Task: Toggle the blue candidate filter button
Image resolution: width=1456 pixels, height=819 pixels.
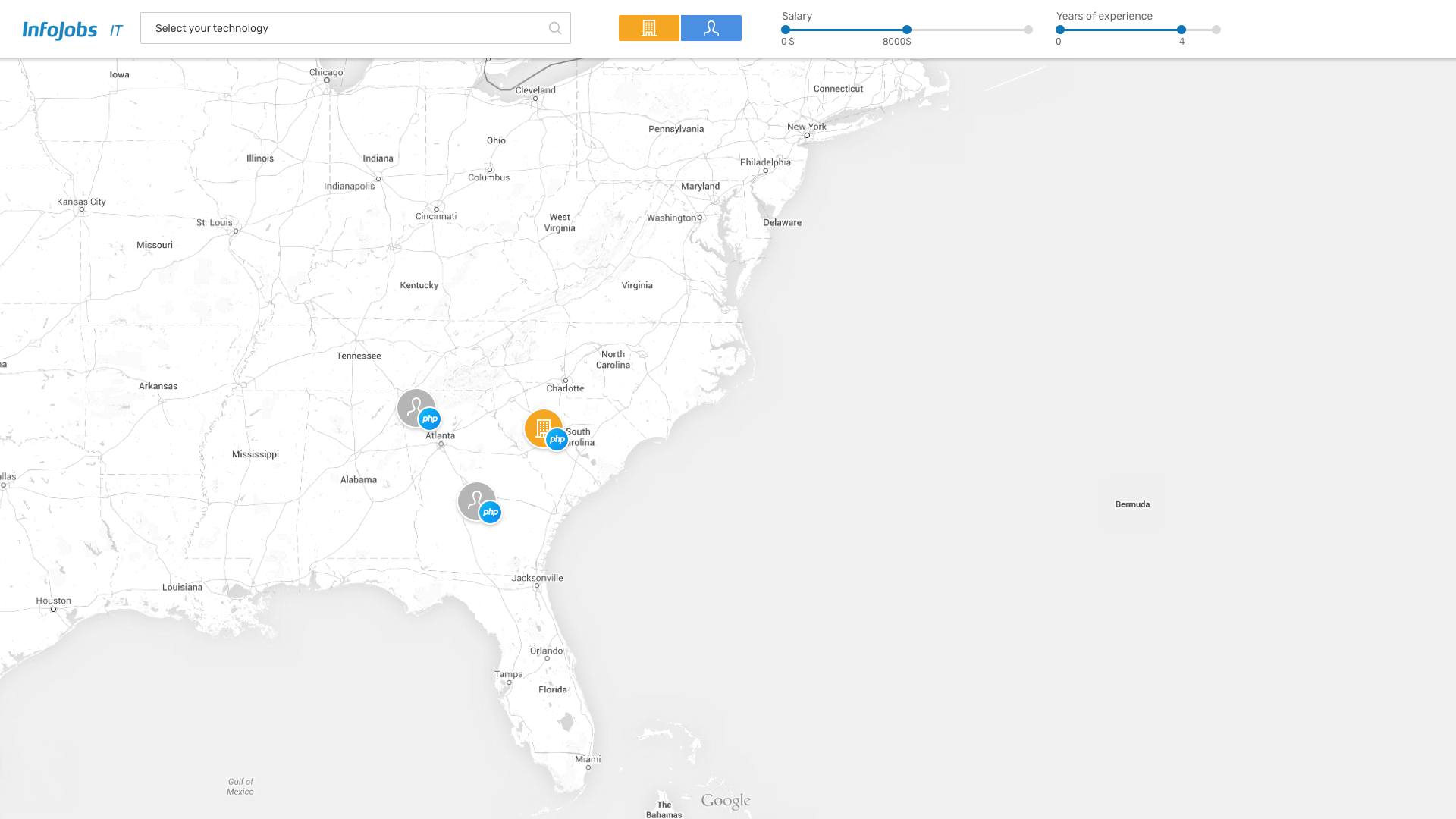Action: [x=711, y=28]
